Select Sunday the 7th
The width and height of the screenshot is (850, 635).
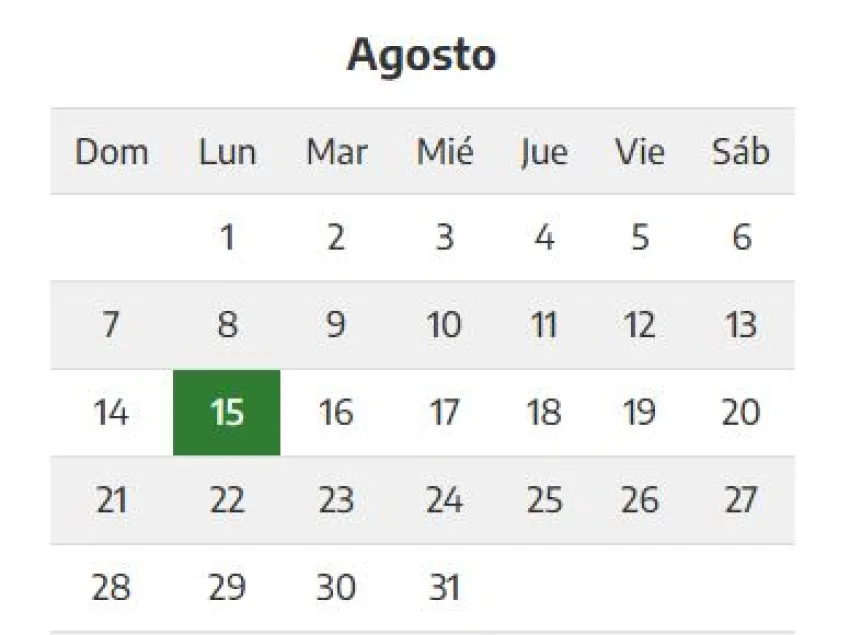click(x=111, y=325)
